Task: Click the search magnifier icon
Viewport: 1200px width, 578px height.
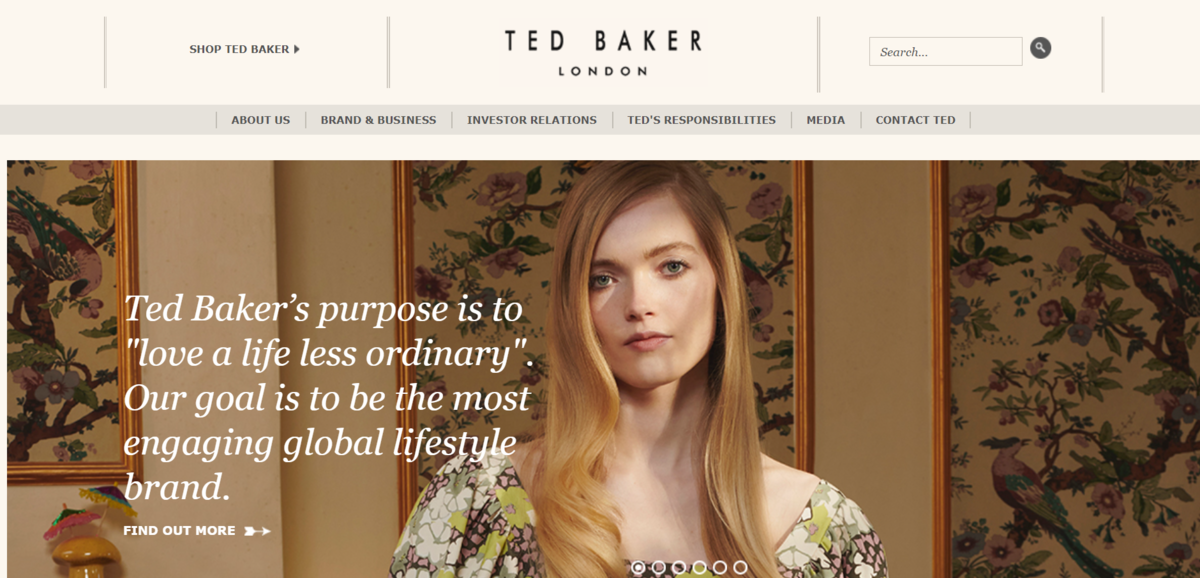Action: pyautogui.click(x=1040, y=48)
